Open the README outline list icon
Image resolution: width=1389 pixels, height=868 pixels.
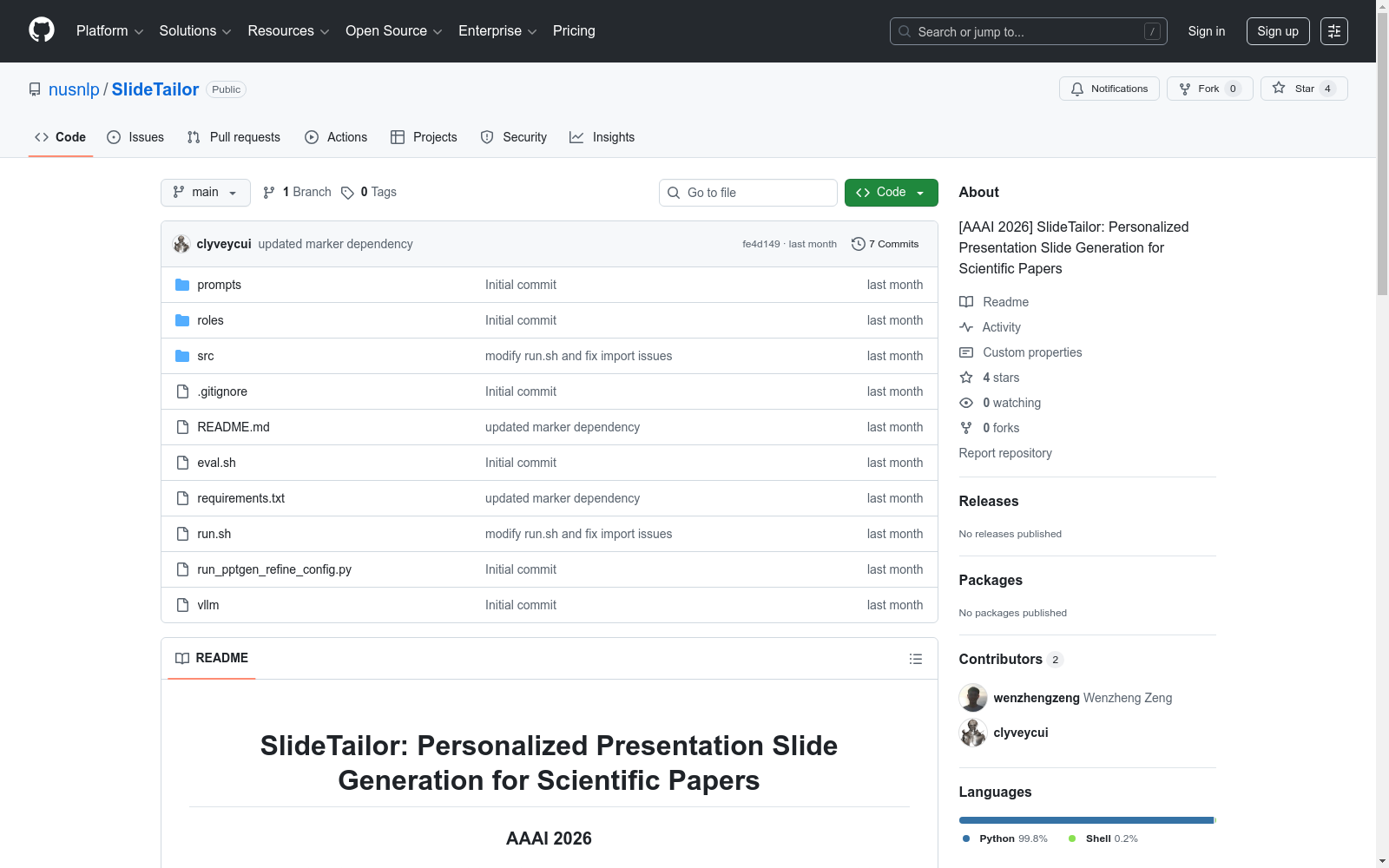point(916,659)
